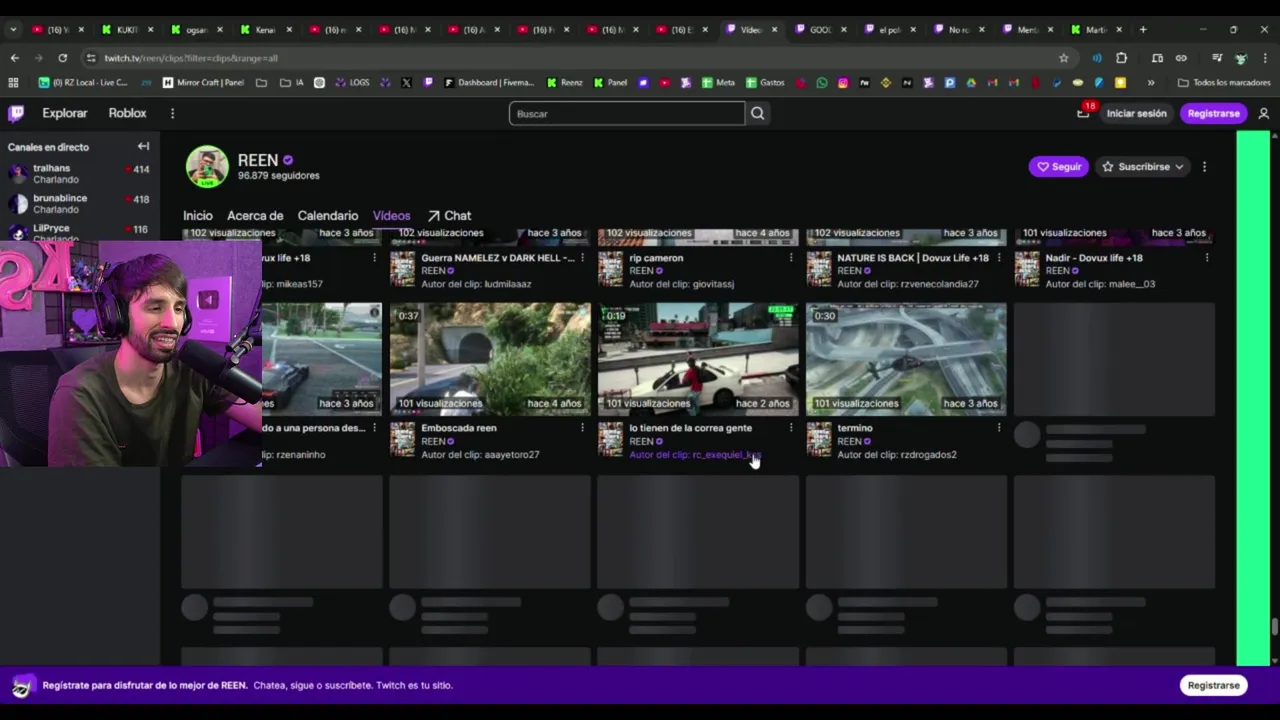Open Mirror Craft | Panel bookmark
Image resolution: width=1280 pixels, height=720 pixels.
tap(203, 82)
